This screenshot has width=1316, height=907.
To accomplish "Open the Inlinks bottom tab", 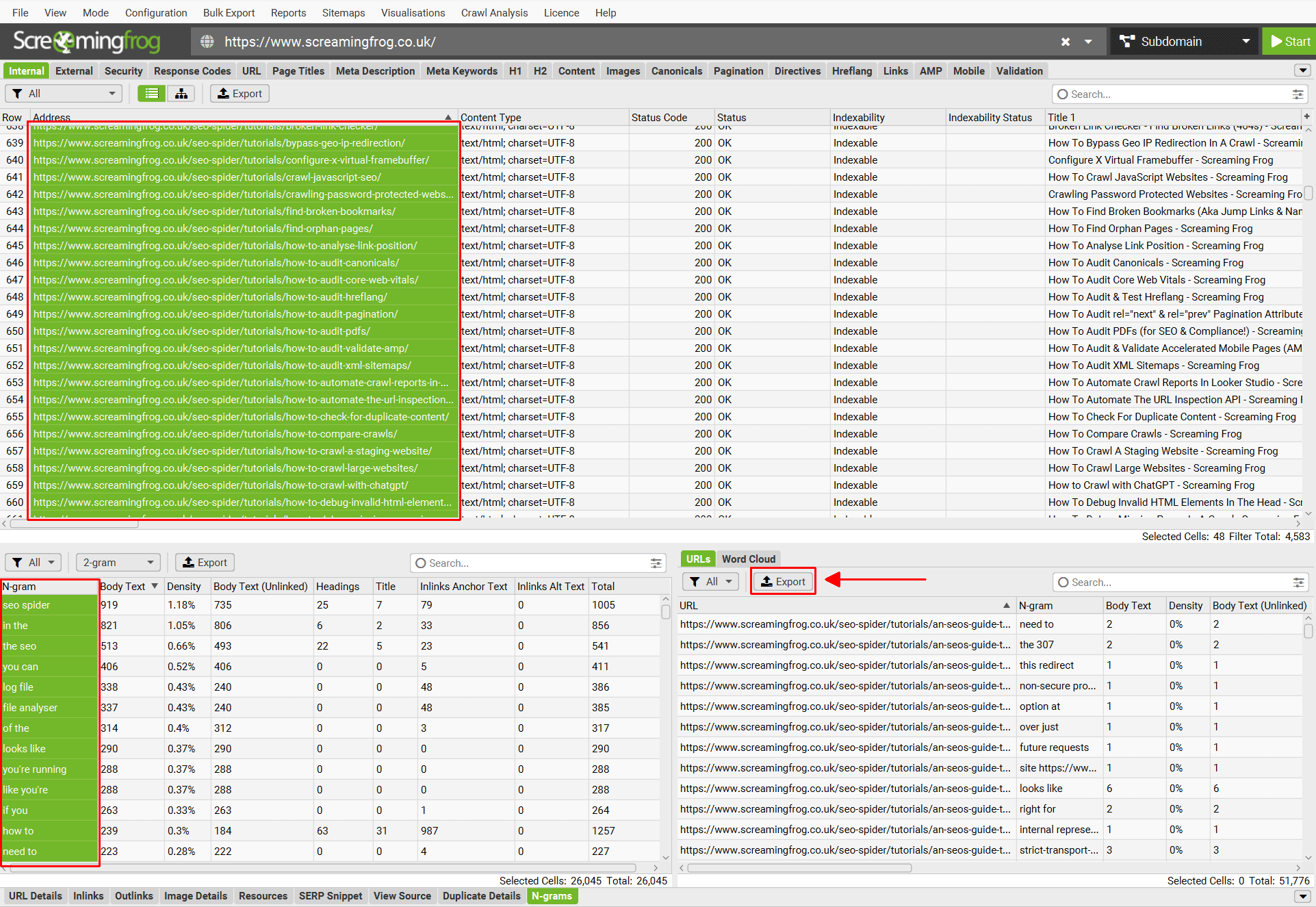I will pyautogui.click(x=88, y=895).
